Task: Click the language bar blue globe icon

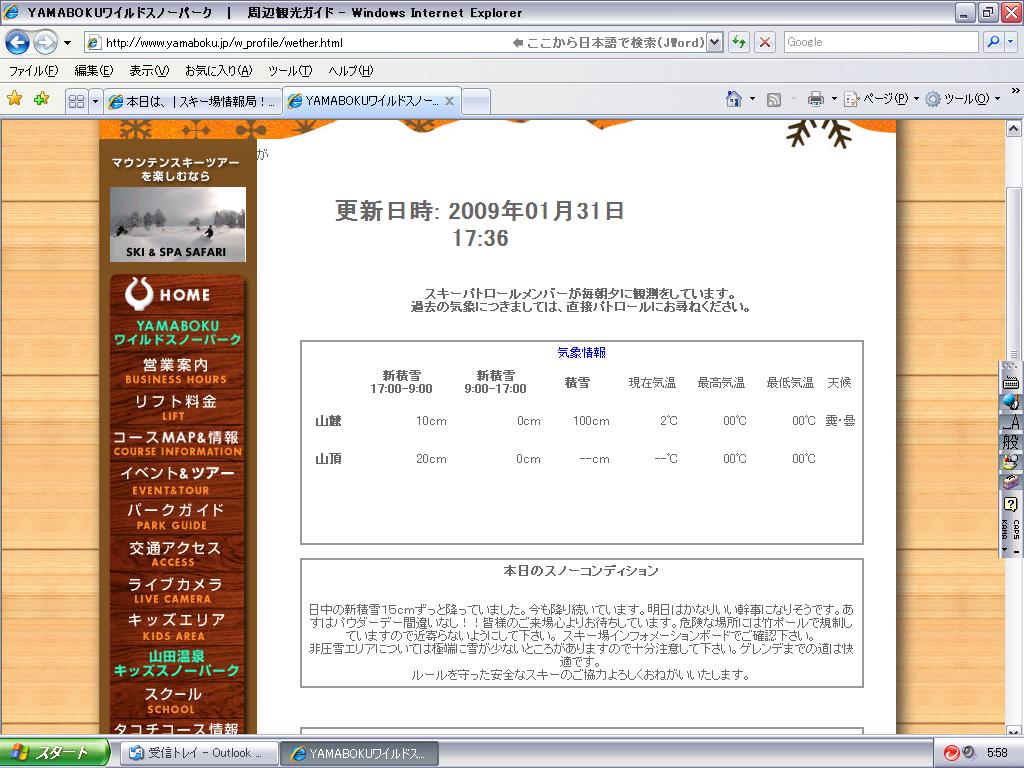Action: point(1010,401)
